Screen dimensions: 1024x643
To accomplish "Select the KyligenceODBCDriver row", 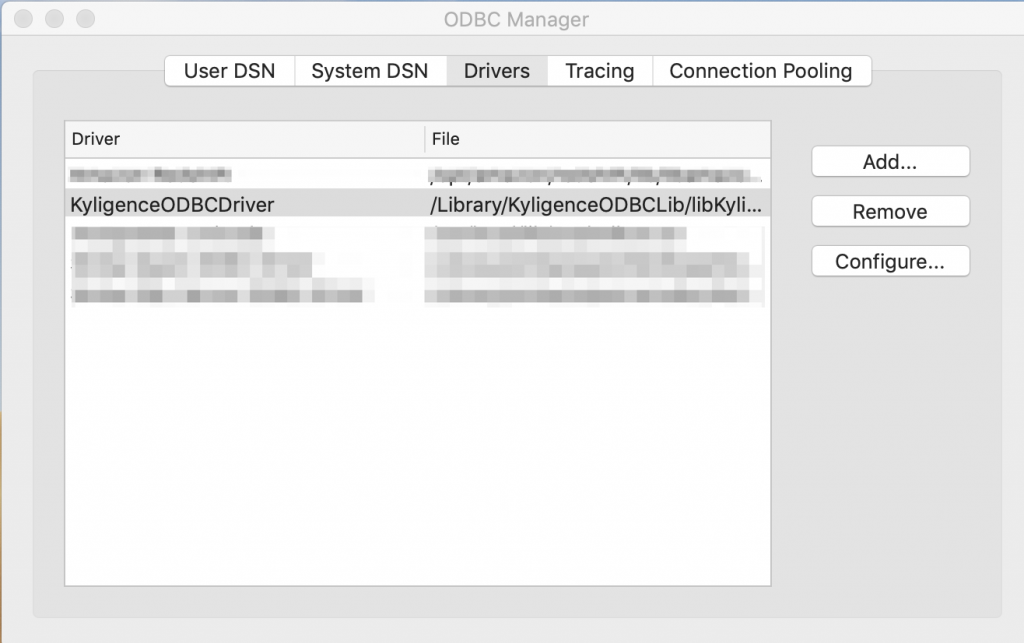I will pyautogui.click(x=172, y=205).
